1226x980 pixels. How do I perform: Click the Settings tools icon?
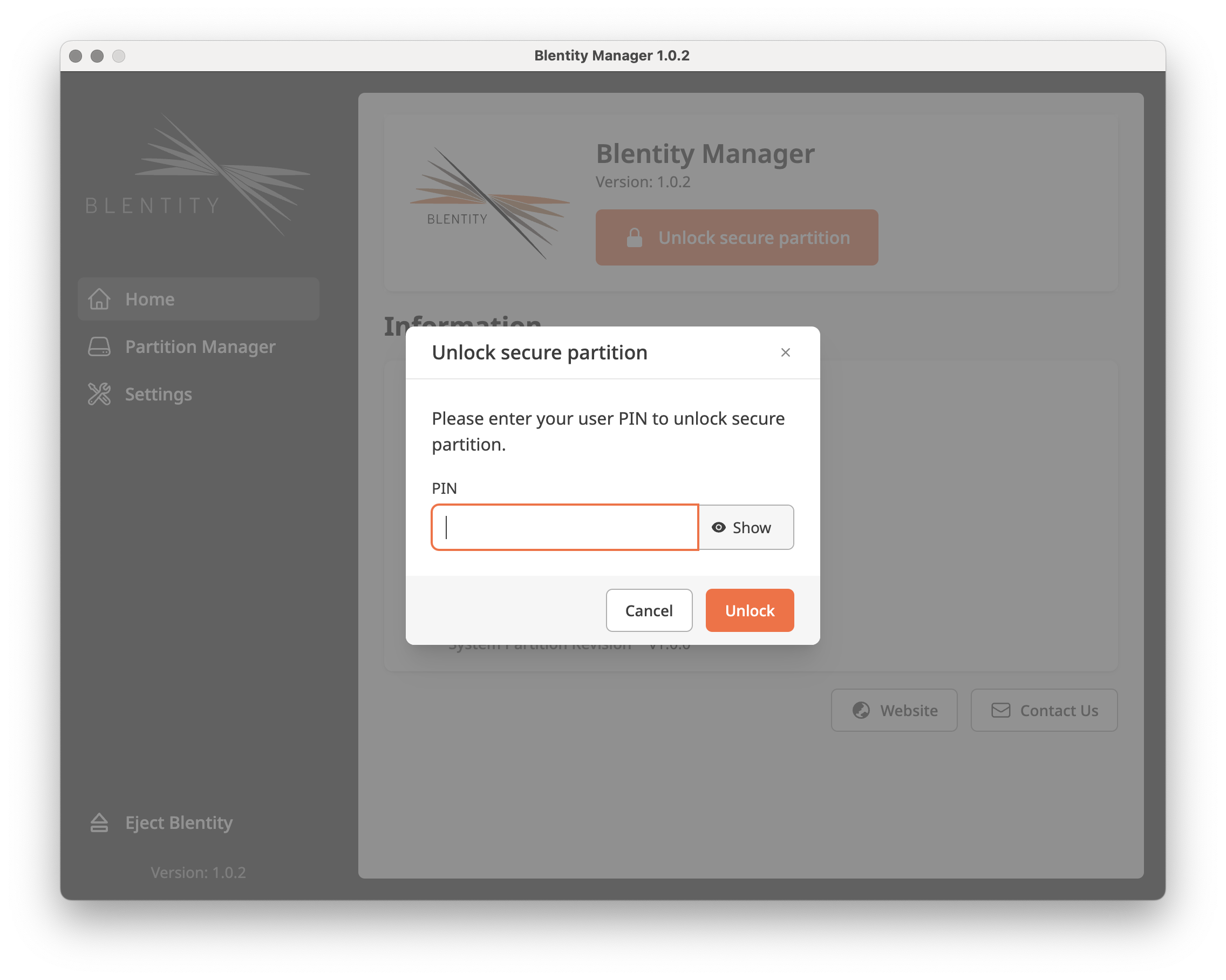pyautogui.click(x=99, y=393)
